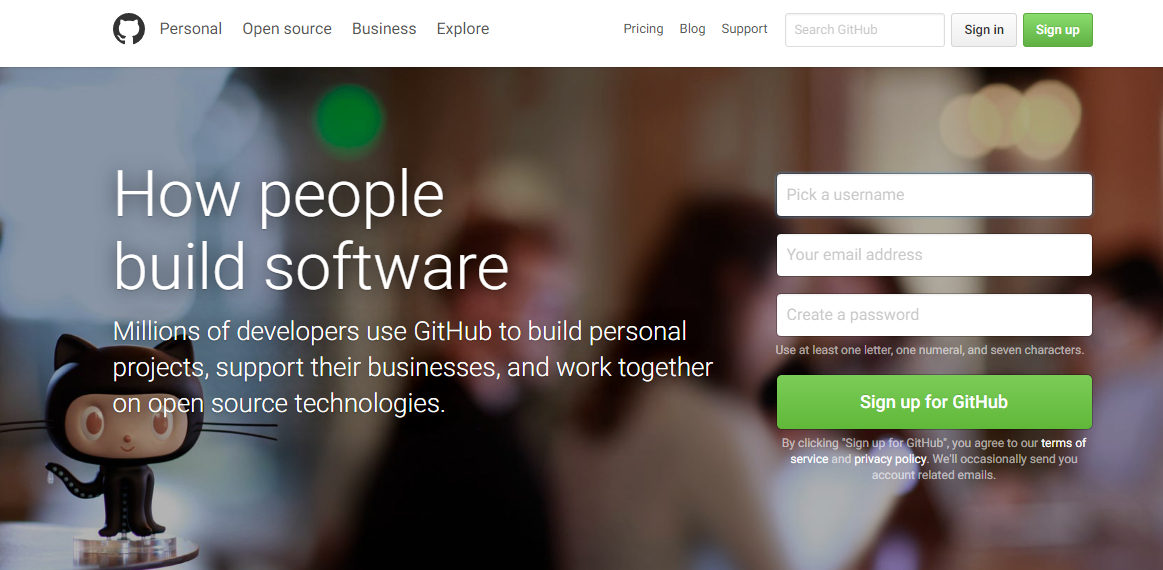Click the password requirements hint text
This screenshot has width=1163, height=570.
(929, 350)
